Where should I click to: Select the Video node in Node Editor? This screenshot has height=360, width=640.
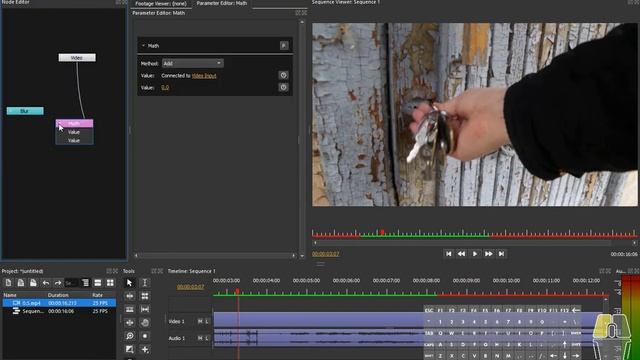(x=77, y=58)
